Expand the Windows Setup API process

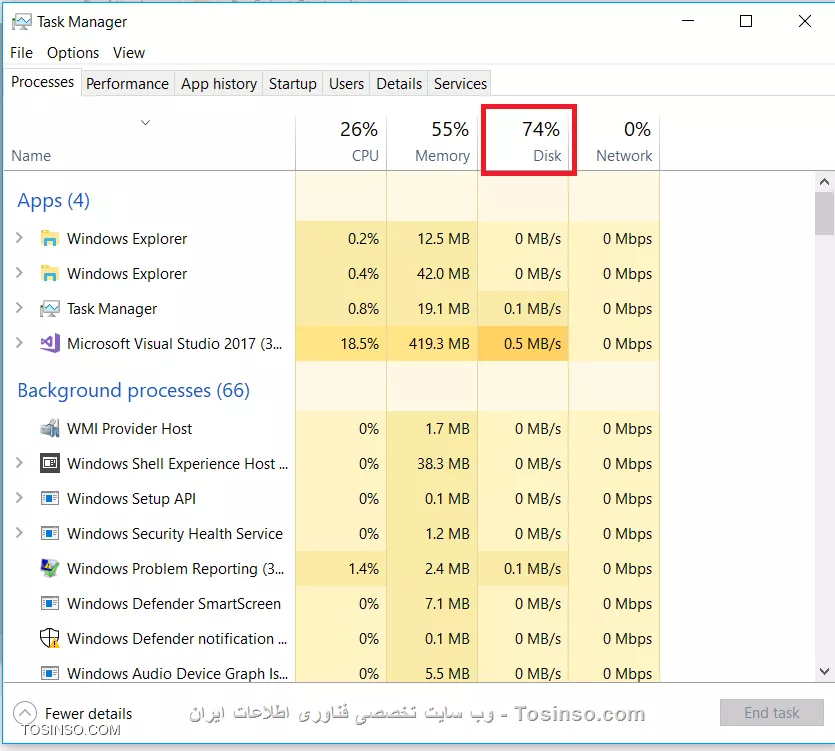19,497
